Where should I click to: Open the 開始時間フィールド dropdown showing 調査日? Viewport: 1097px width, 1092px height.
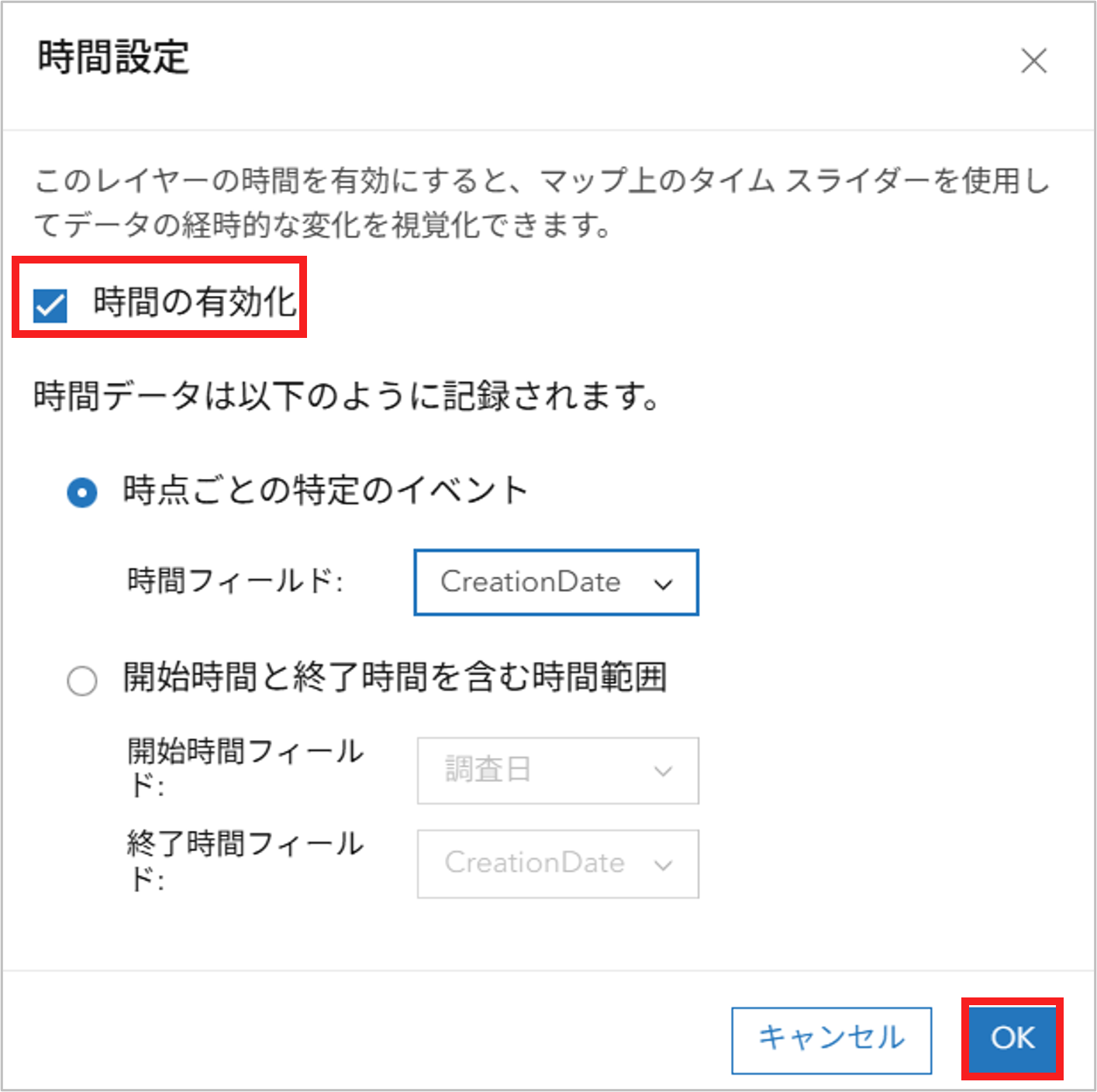point(558,770)
